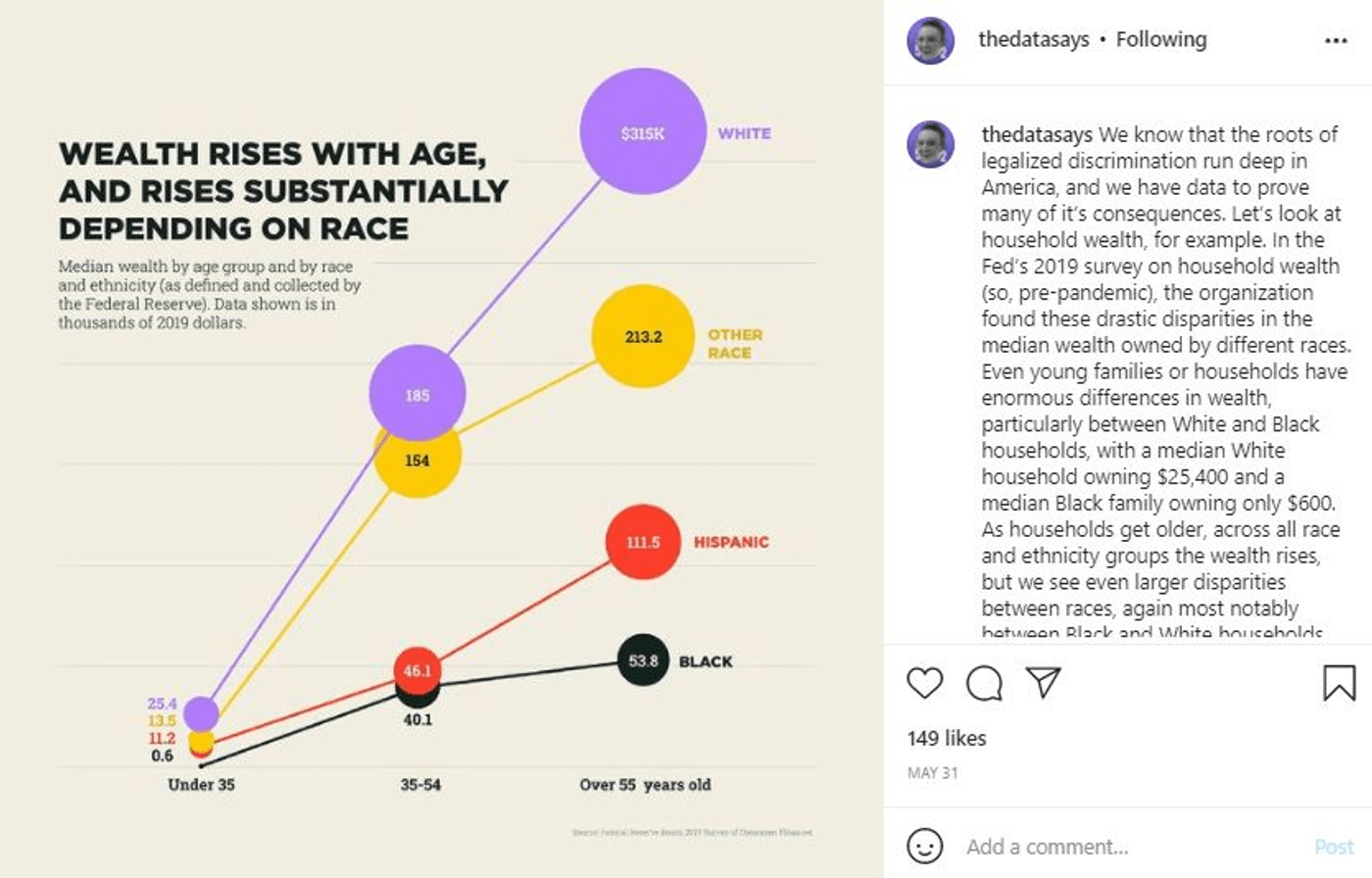Click the purple 185 bubble on the chart
The height and width of the screenshot is (878, 1372).
click(x=417, y=393)
